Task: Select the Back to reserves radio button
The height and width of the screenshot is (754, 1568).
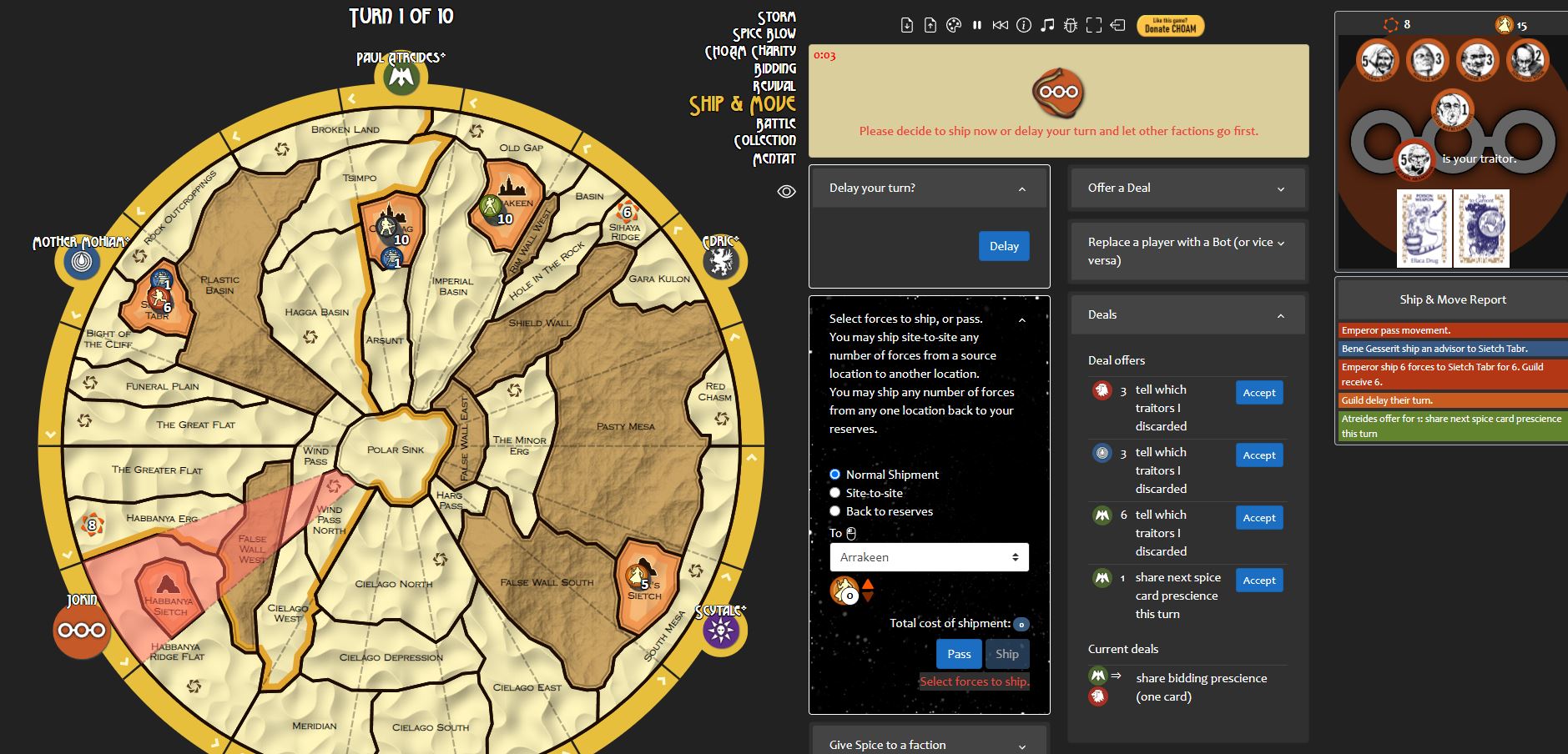Action: pyautogui.click(x=834, y=511)
